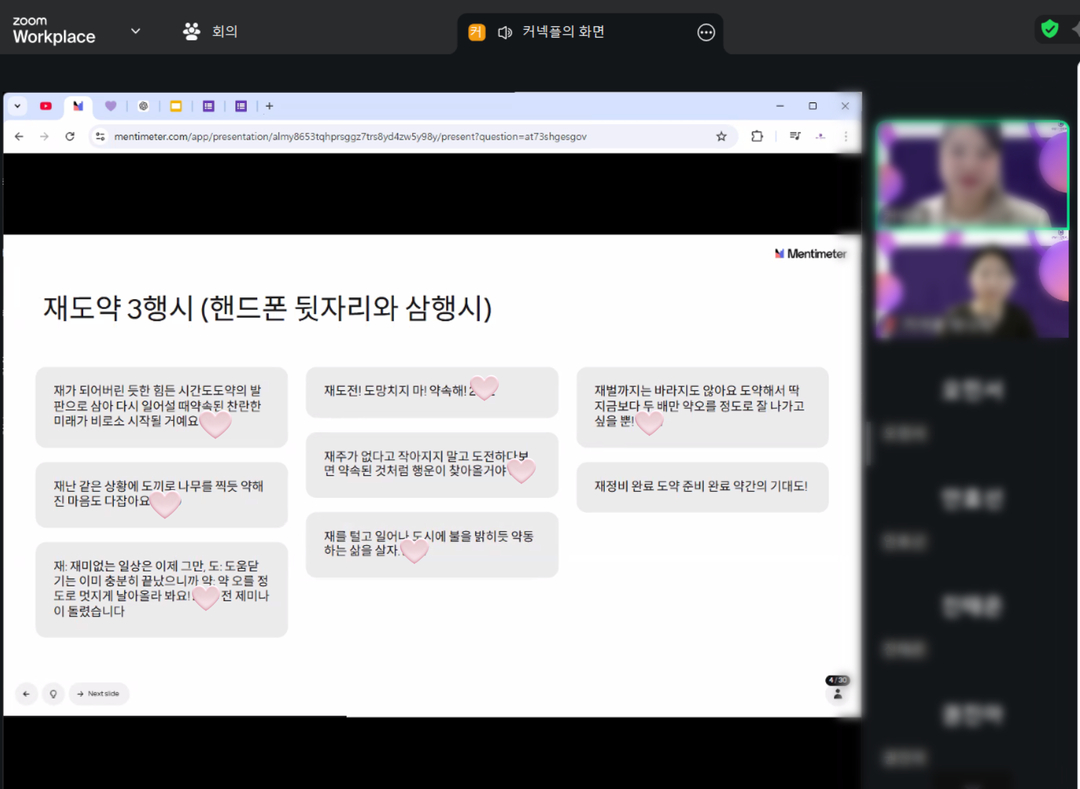Bookmark this page with the star icon
This screenshot has width=1080, height=789.
721,136
